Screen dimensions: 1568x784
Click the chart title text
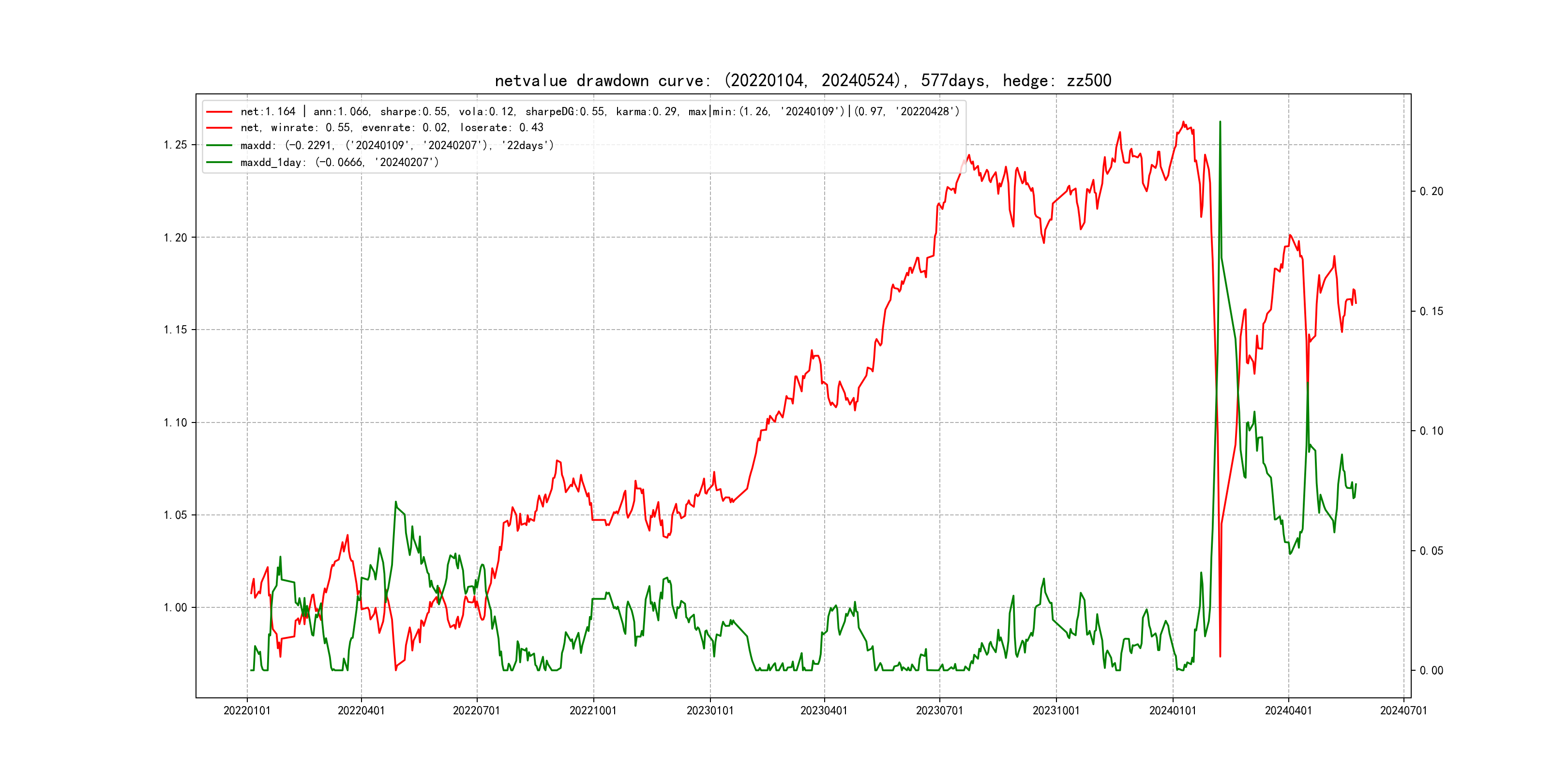(x=803, y=80)
